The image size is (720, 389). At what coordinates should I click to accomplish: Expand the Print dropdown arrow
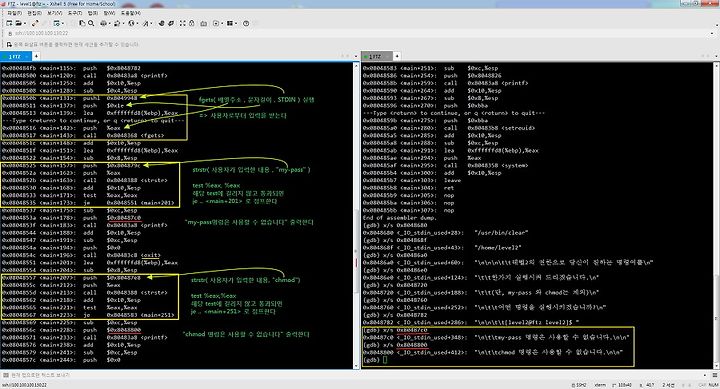(x=109, y=23)
